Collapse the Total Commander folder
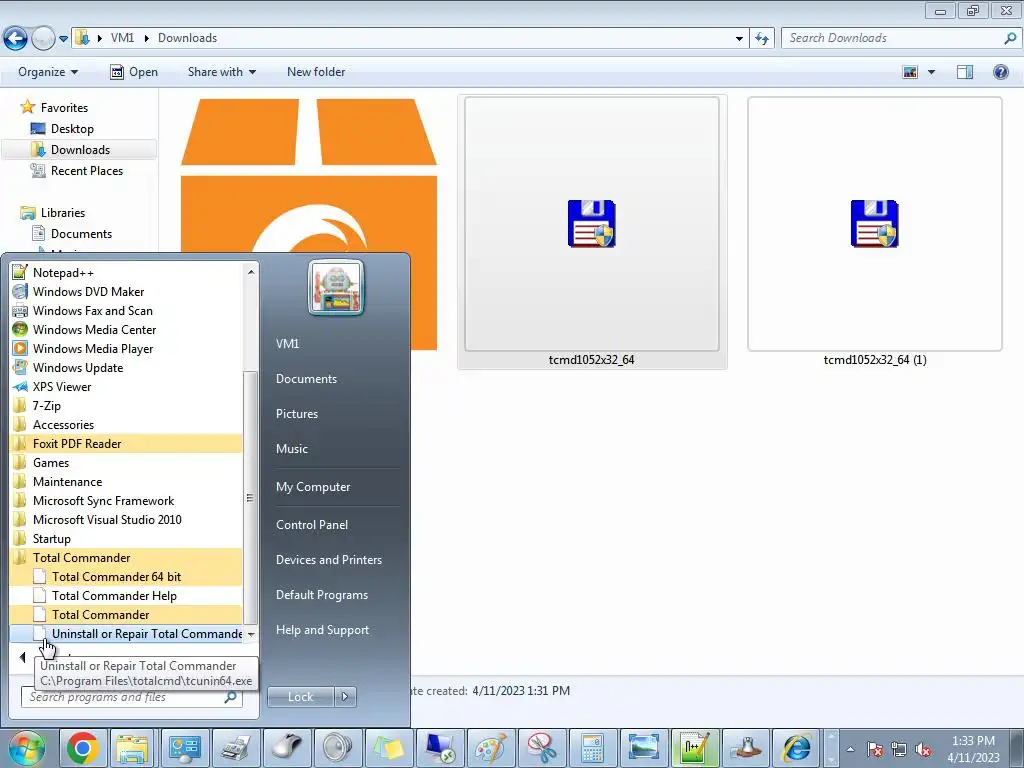 [x=126, y=556]
